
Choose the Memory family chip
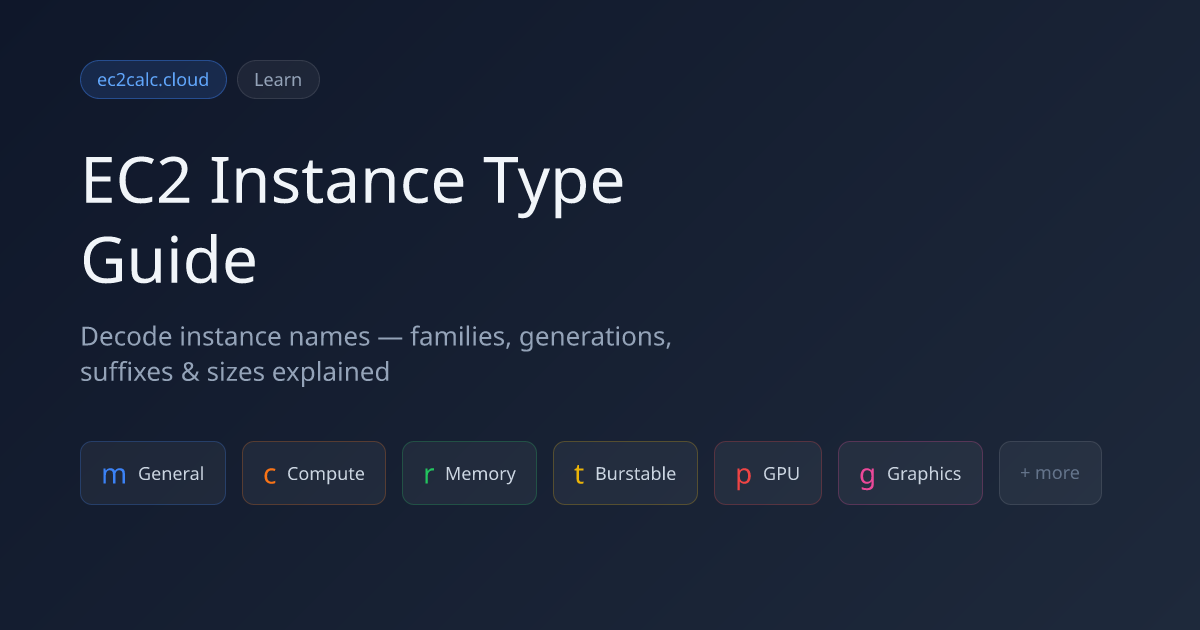click(x=469, y=473)
